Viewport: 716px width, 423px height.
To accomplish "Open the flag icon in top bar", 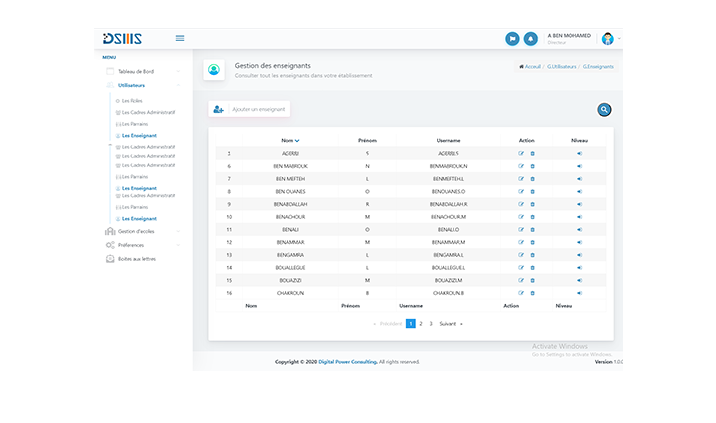I will [512, 39].
